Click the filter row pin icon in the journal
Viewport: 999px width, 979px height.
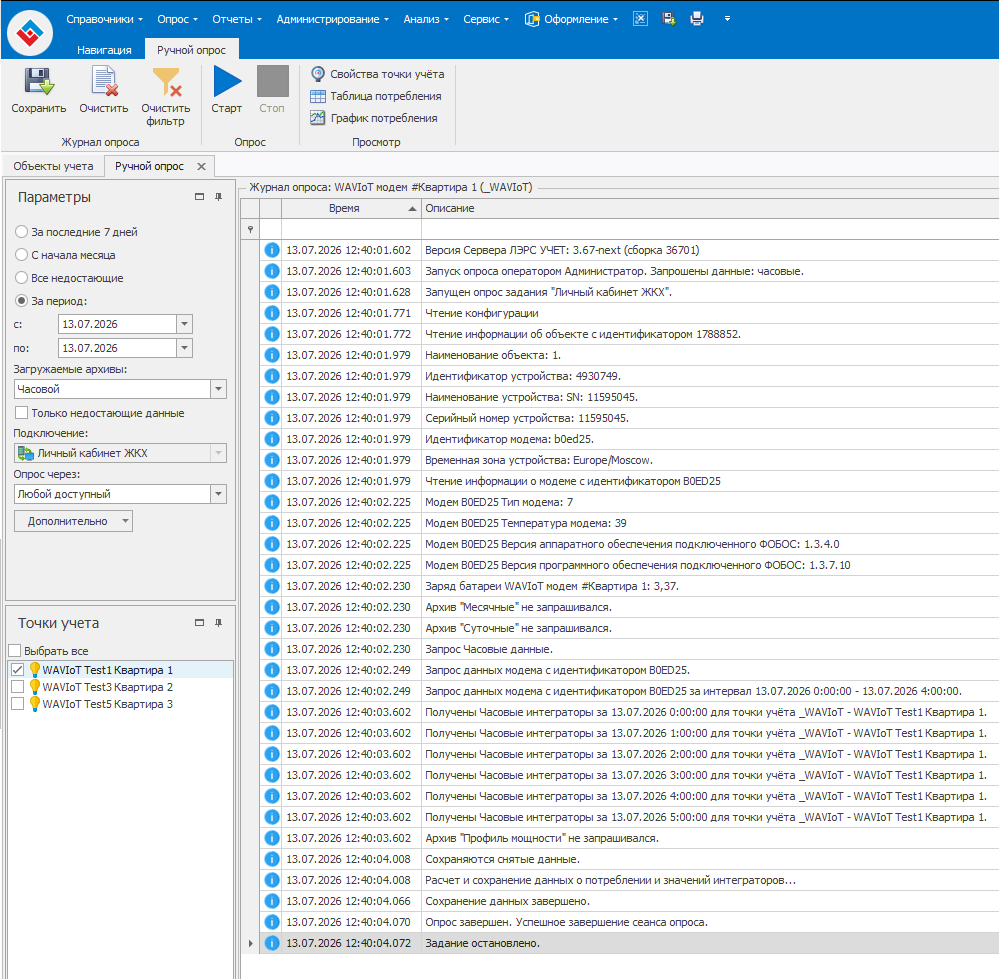tap(250, 229)
